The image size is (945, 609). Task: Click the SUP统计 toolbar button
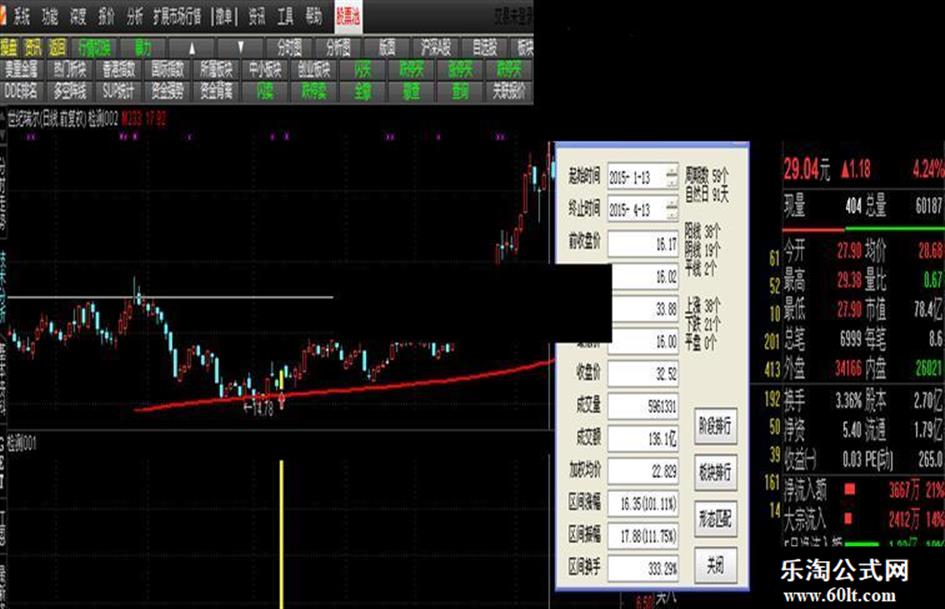[x=119, y=91]
